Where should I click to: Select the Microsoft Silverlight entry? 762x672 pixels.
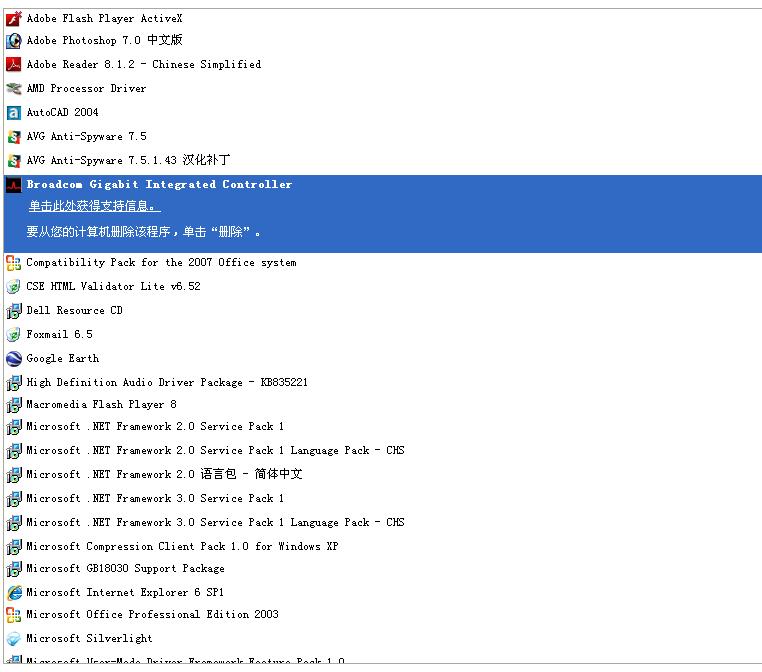pyautogui.click(x=89, y=638)
